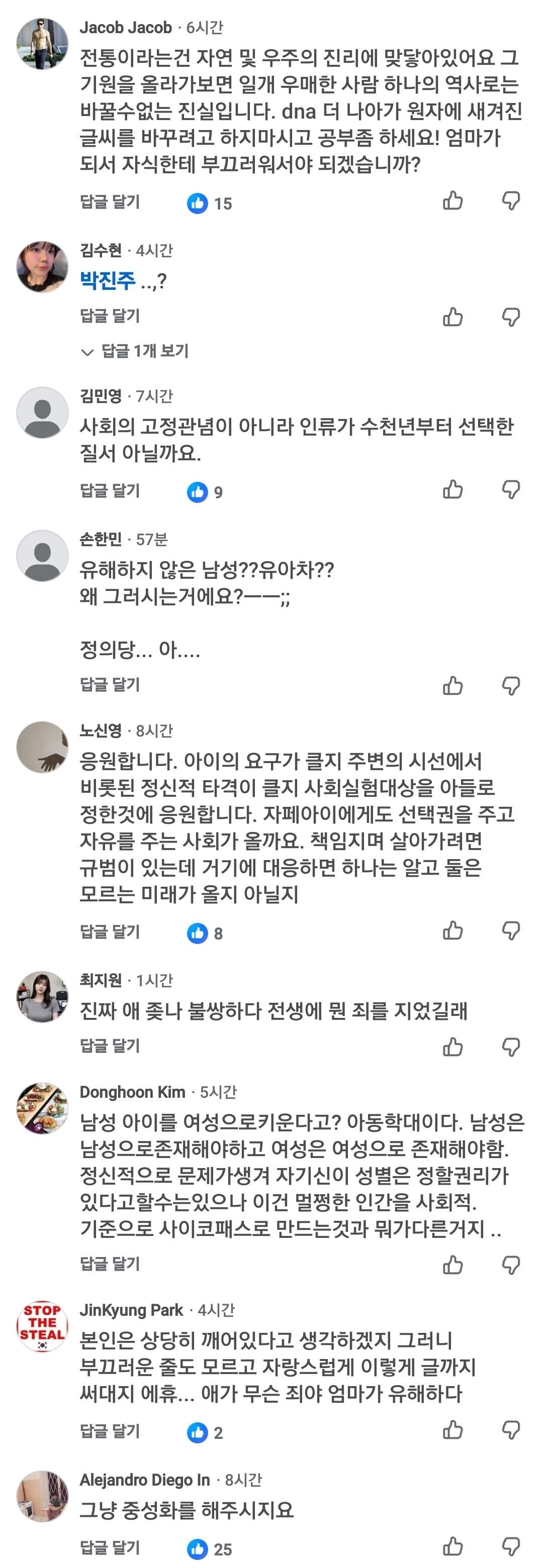This screenshot has height=1568, width=542.
Task: Like JinKyung Park's comment
Action: click(453, 1430)
